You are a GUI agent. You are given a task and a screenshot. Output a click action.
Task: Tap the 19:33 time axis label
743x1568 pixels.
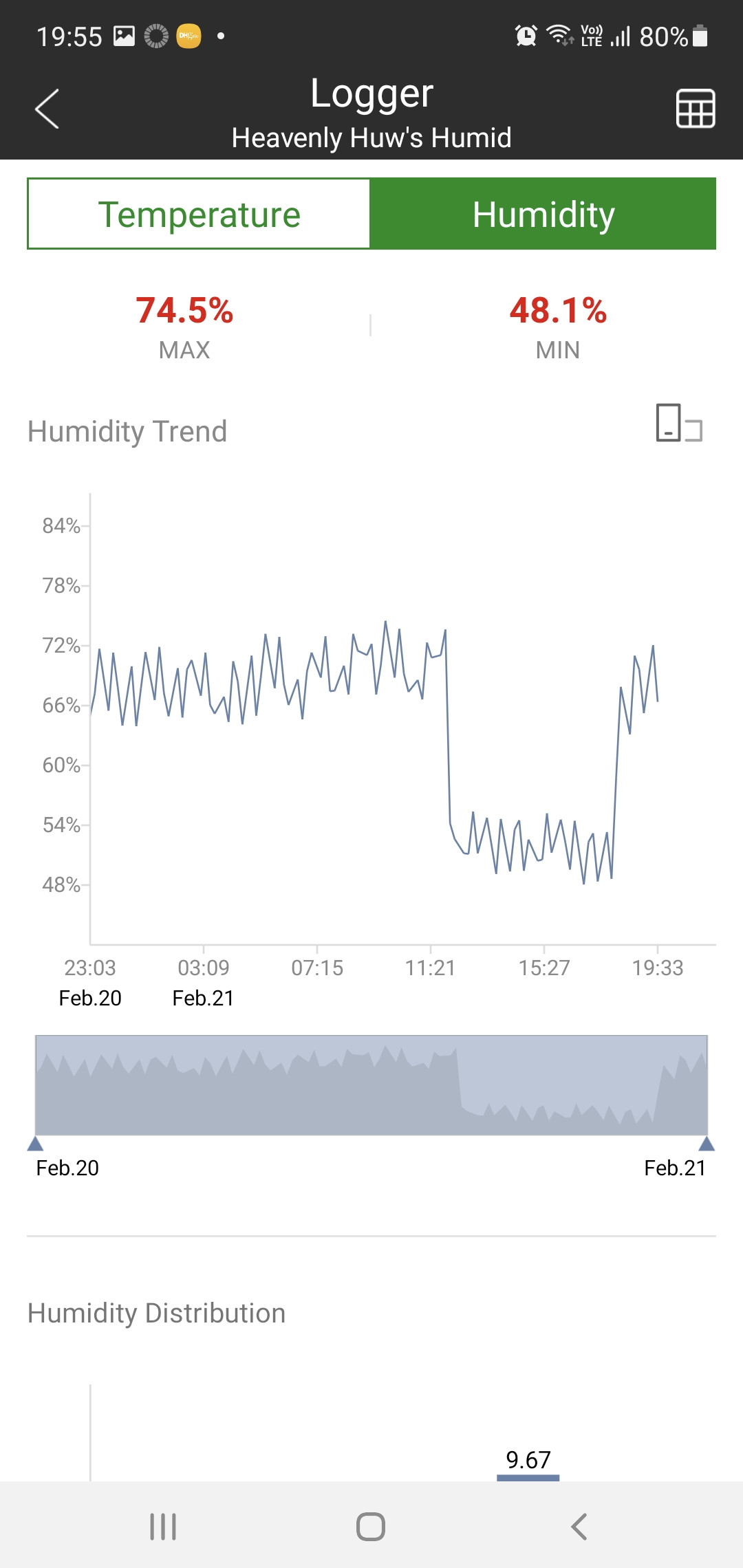658,968
